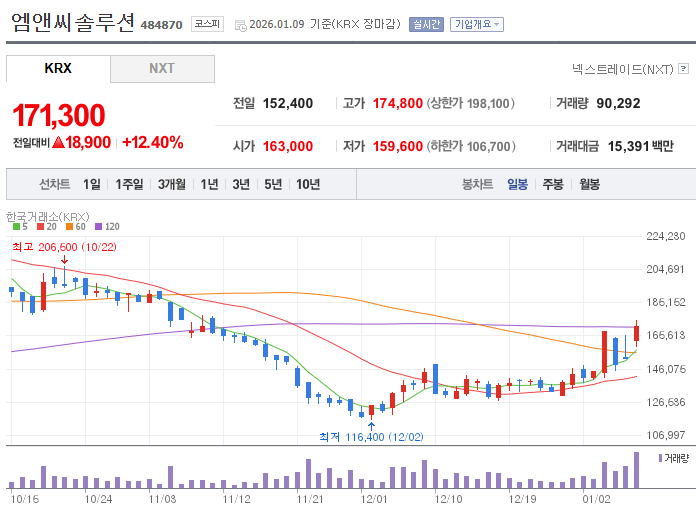Click the 224,230 price axis label

point(665,236)
